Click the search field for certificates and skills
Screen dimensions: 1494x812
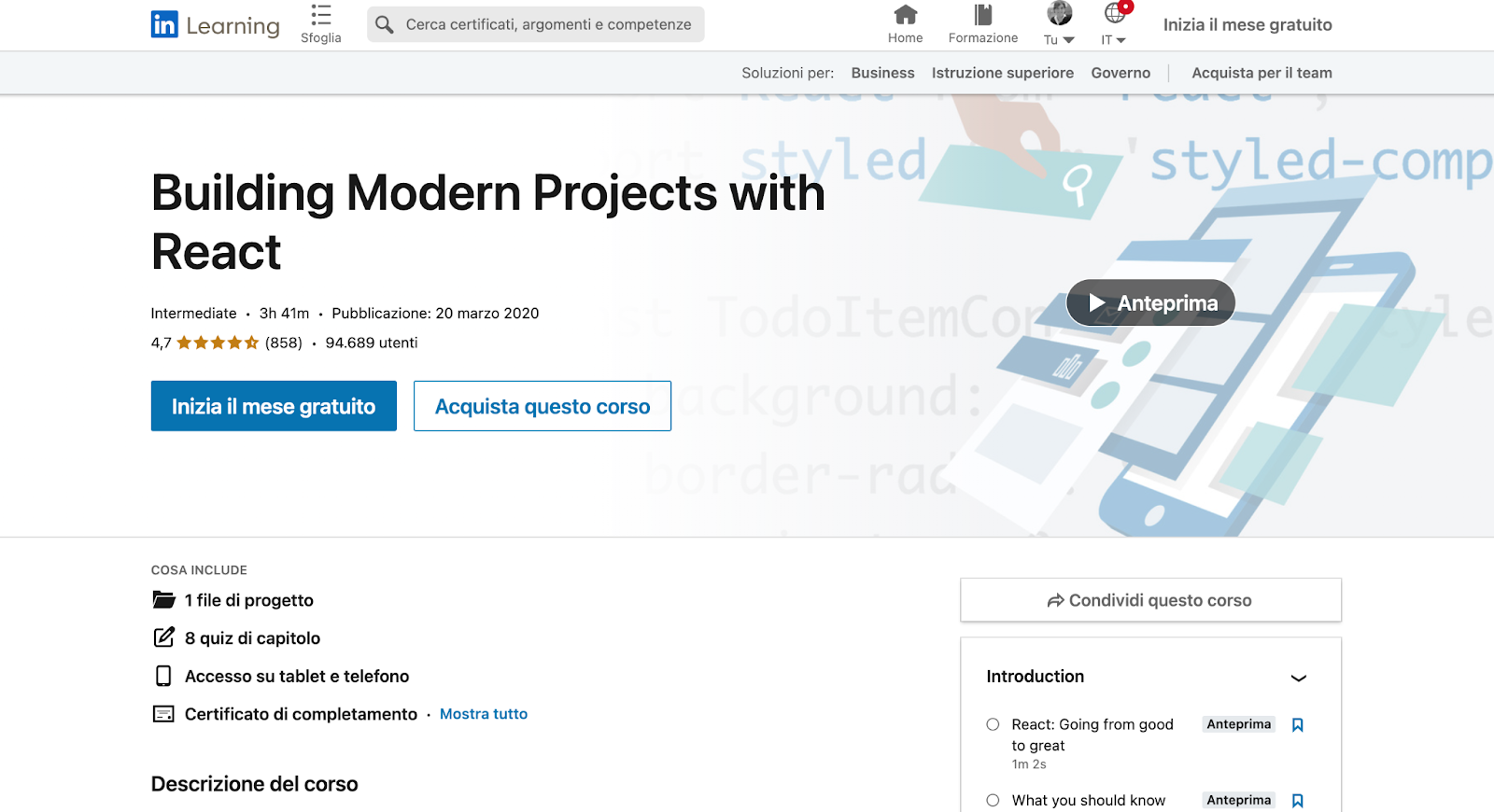point(536,24)
